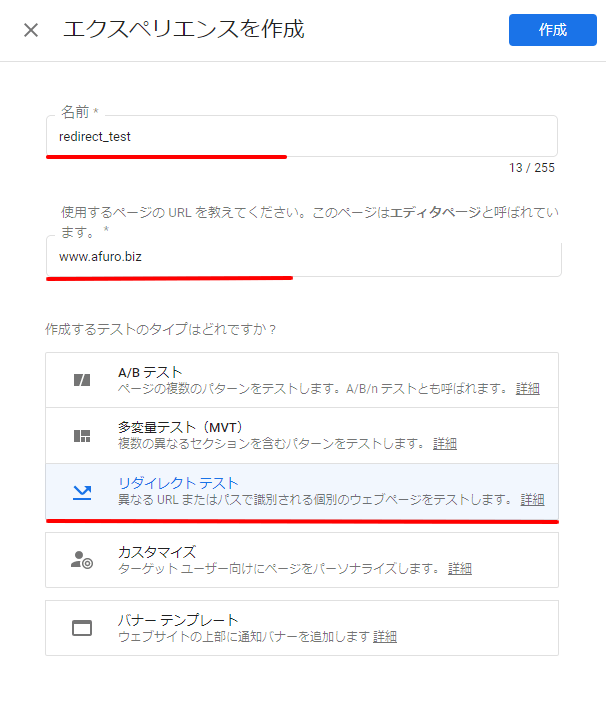Select the A/B テスト option title
Viewport: 606px width, 720px height.
tap(150, 372)
